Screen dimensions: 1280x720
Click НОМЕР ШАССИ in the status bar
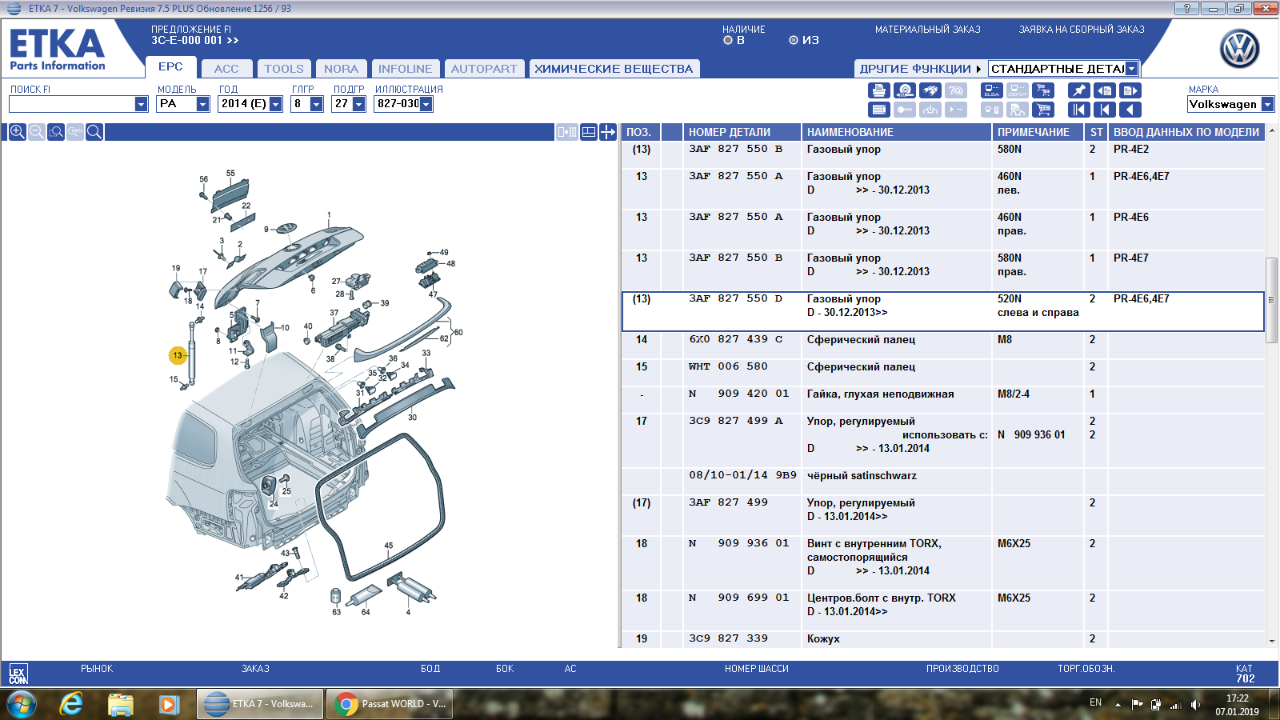(756, 668)
